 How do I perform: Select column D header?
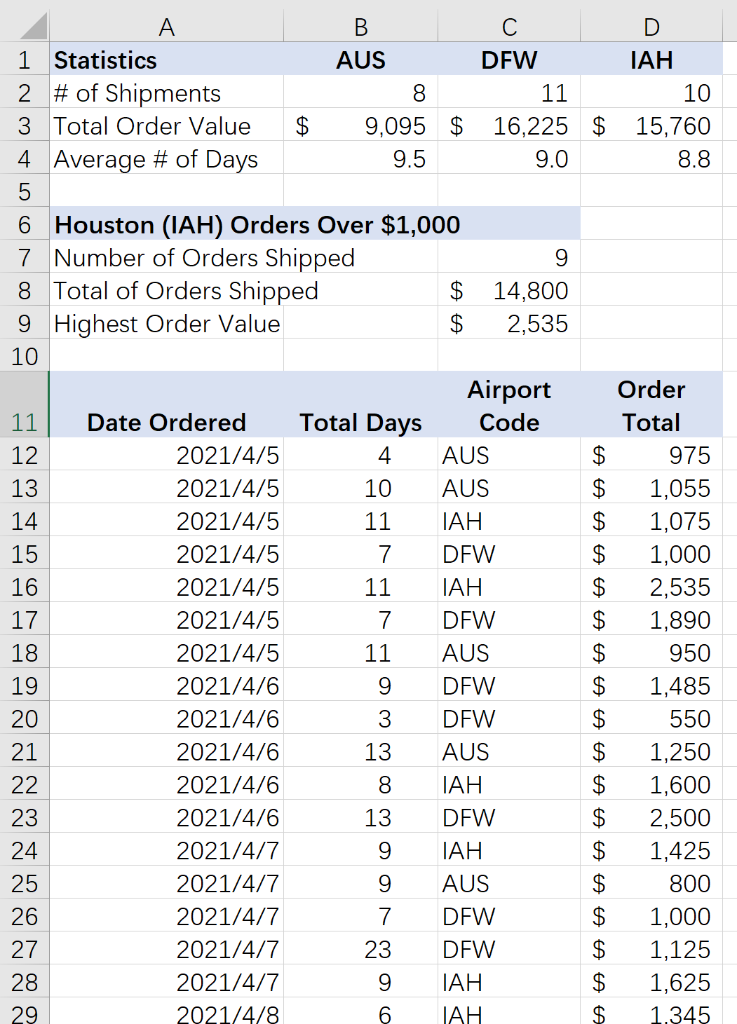[x=651, y=27]
